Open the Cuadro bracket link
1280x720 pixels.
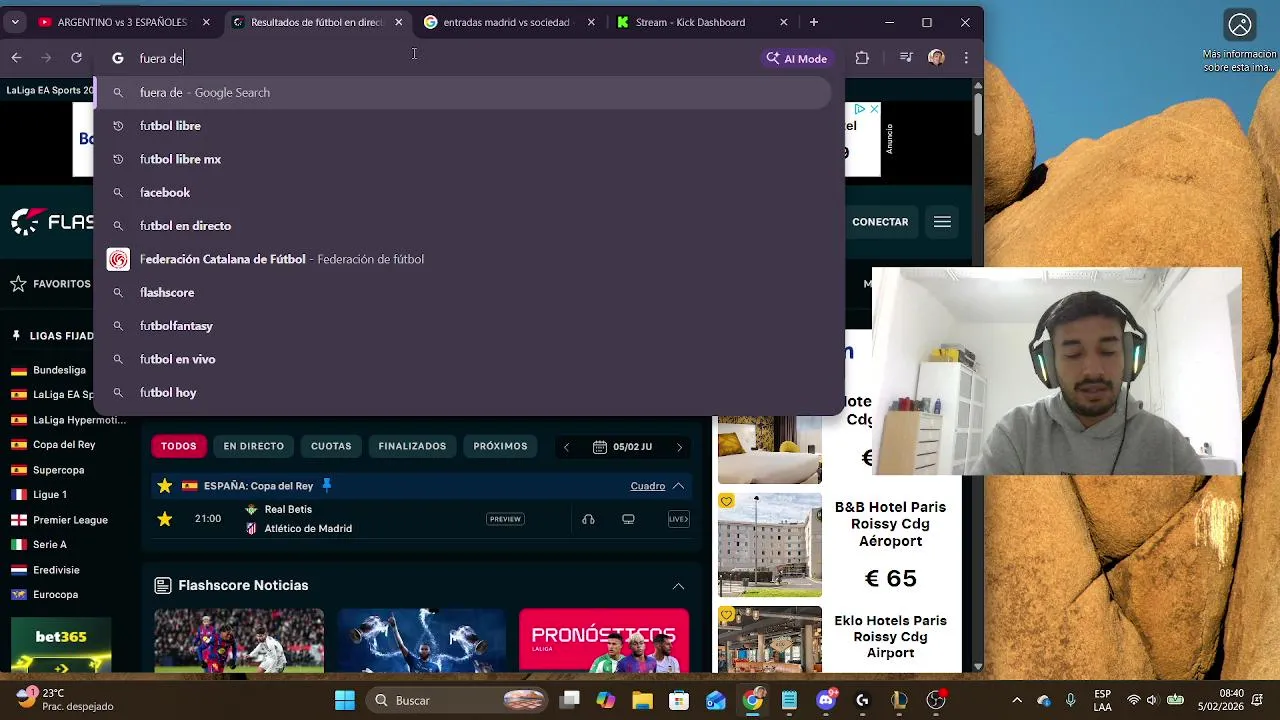pos(647,486)
